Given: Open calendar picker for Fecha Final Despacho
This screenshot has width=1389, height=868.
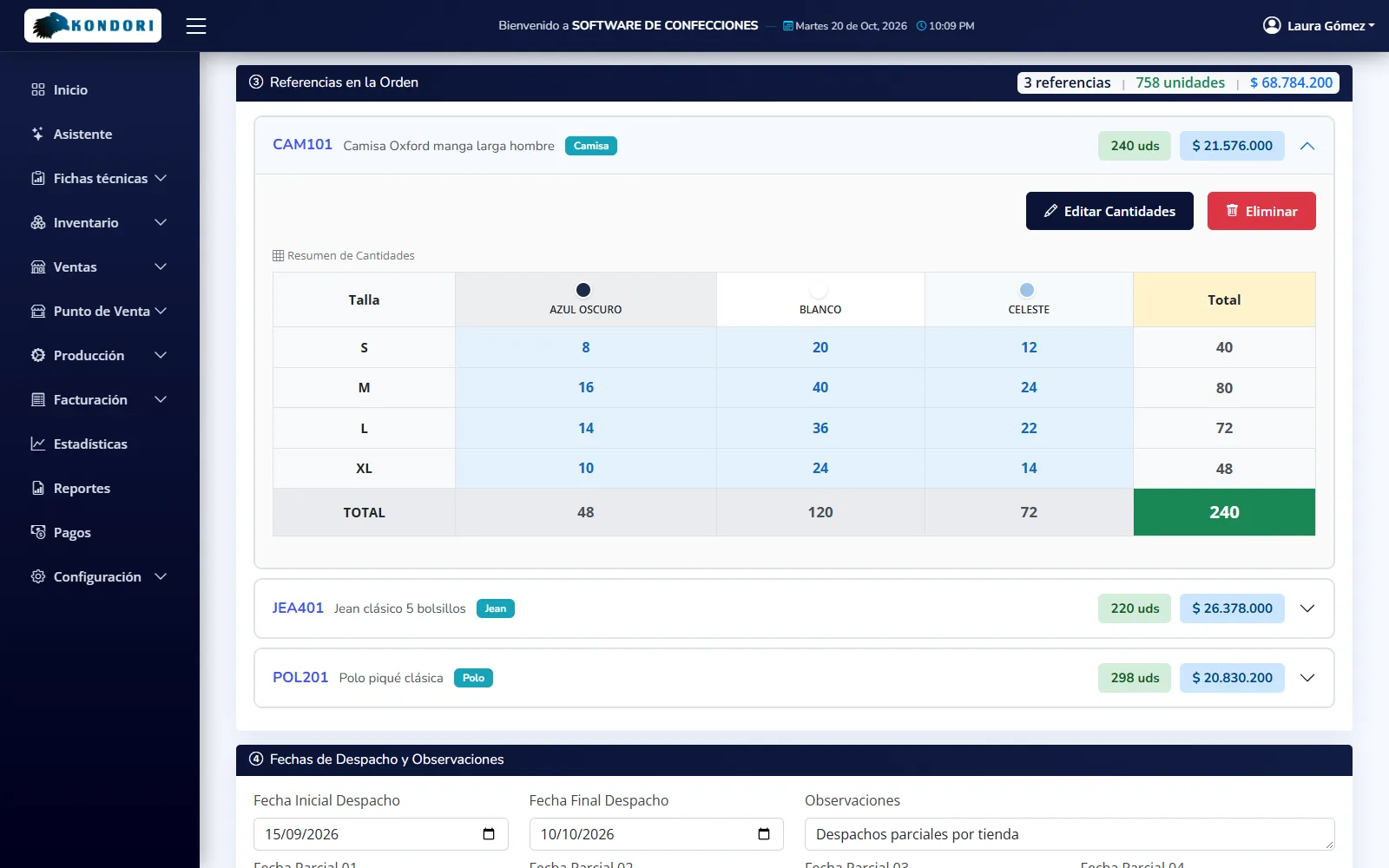Looking at the screenshot, I should (x=764, y=834).
